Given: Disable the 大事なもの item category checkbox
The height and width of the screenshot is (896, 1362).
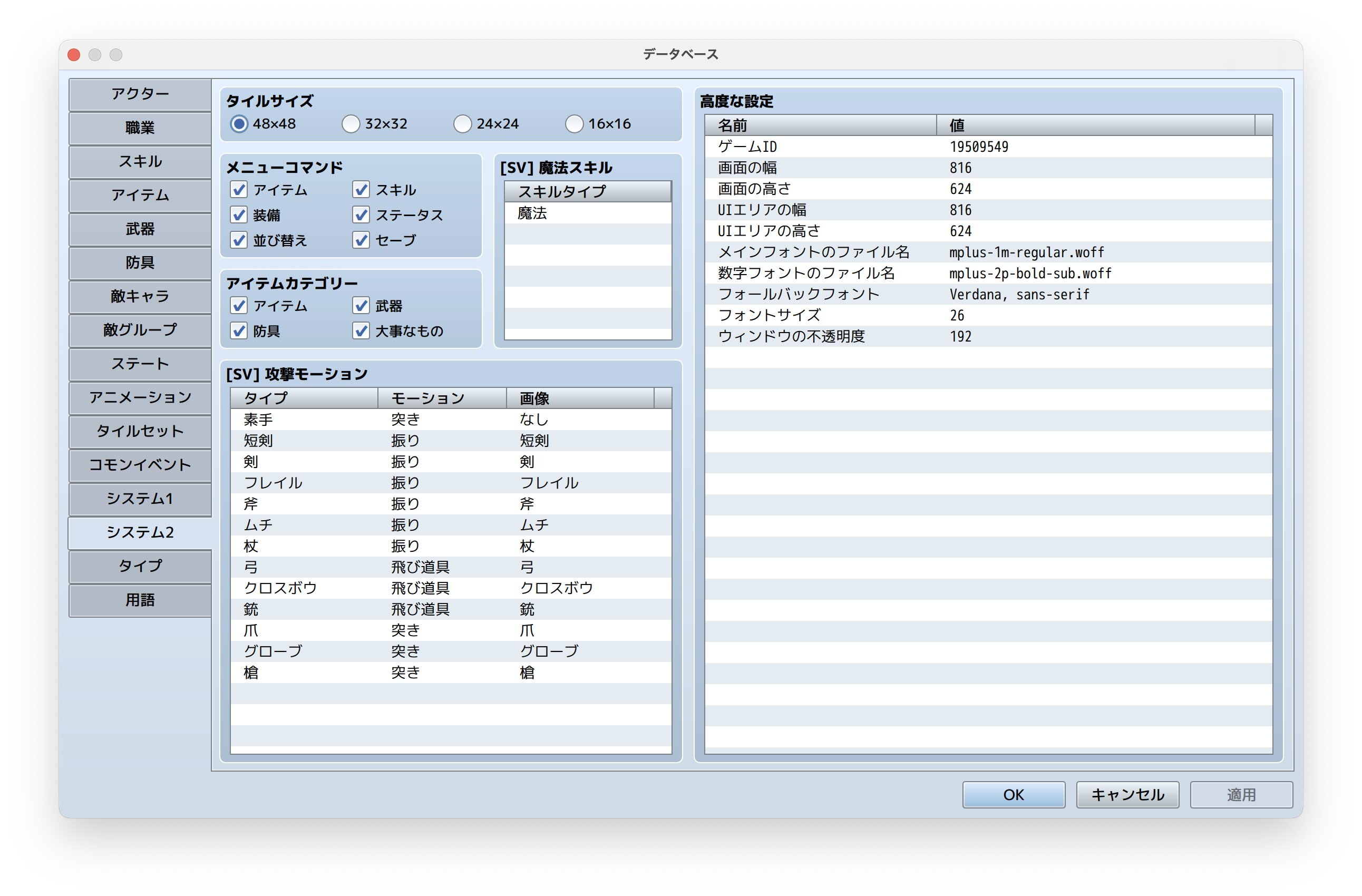Looking at the screenshot, I should click(x=361, y=330).
